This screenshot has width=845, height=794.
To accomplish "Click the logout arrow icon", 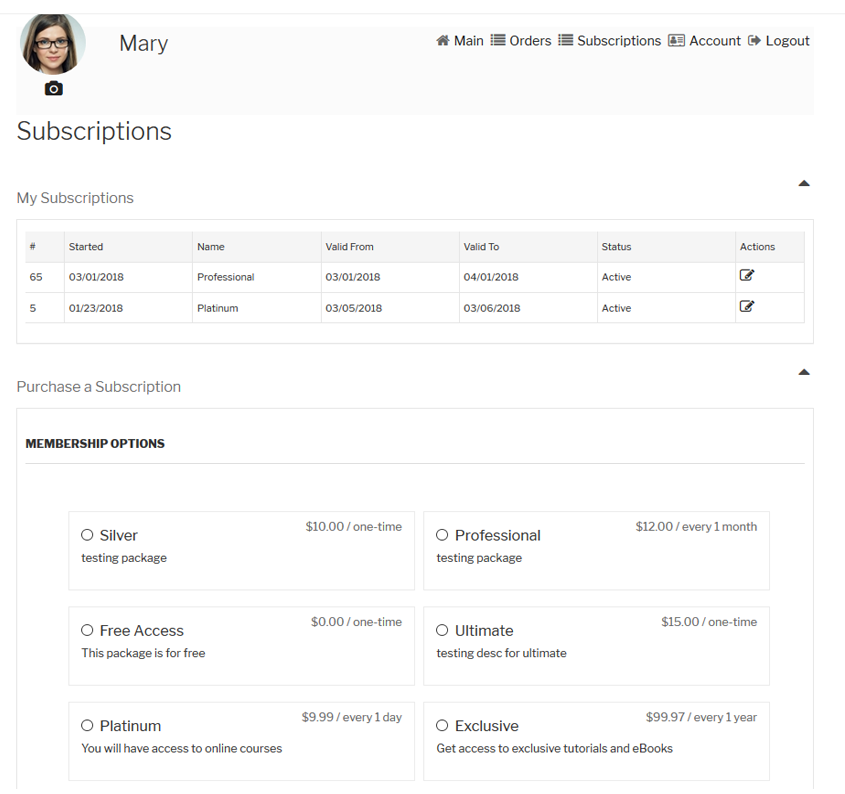I will pos(755,41).
